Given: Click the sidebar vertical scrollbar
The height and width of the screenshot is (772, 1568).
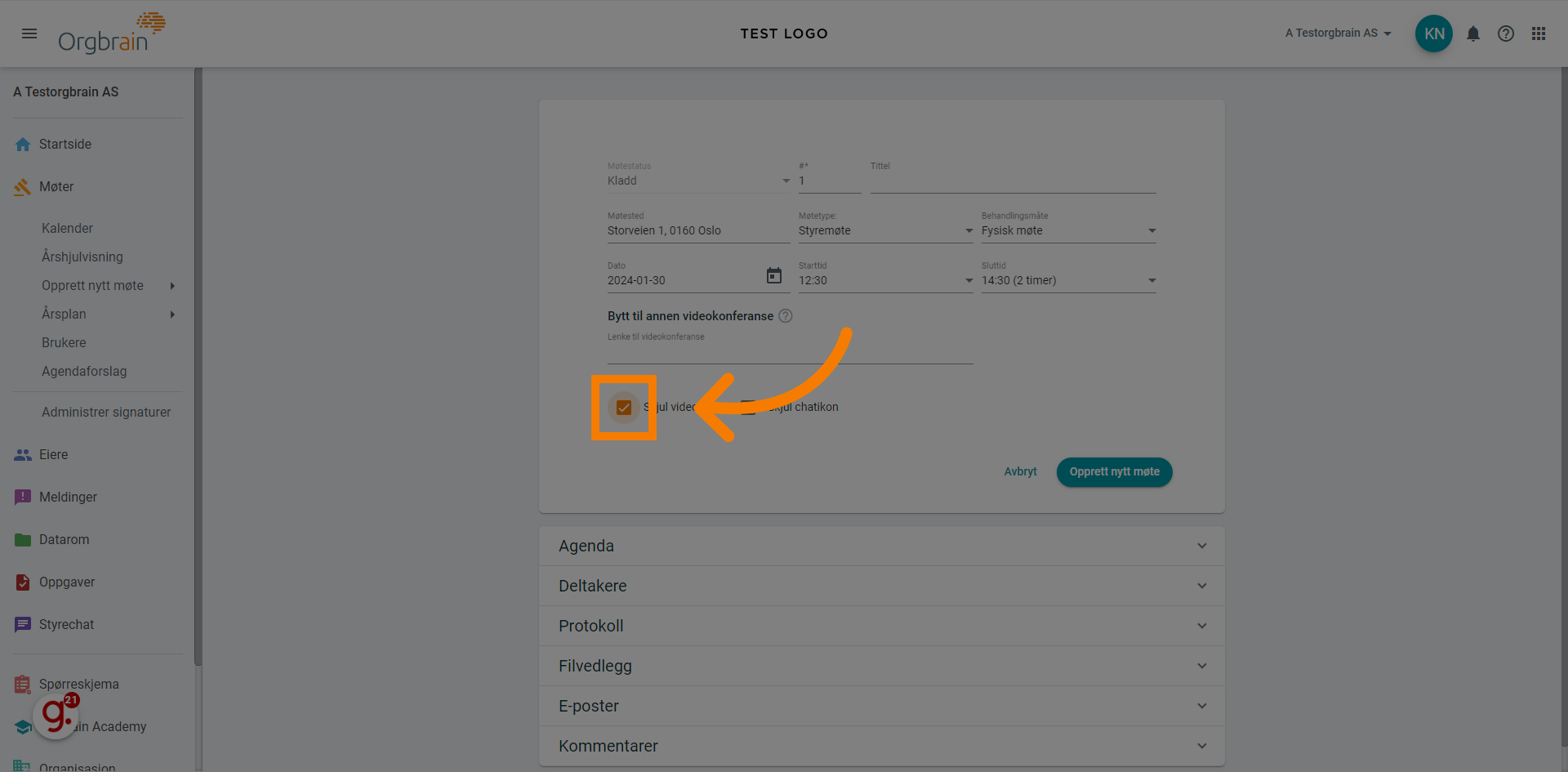Looking at the screenshot, I should tap(198, 368).
